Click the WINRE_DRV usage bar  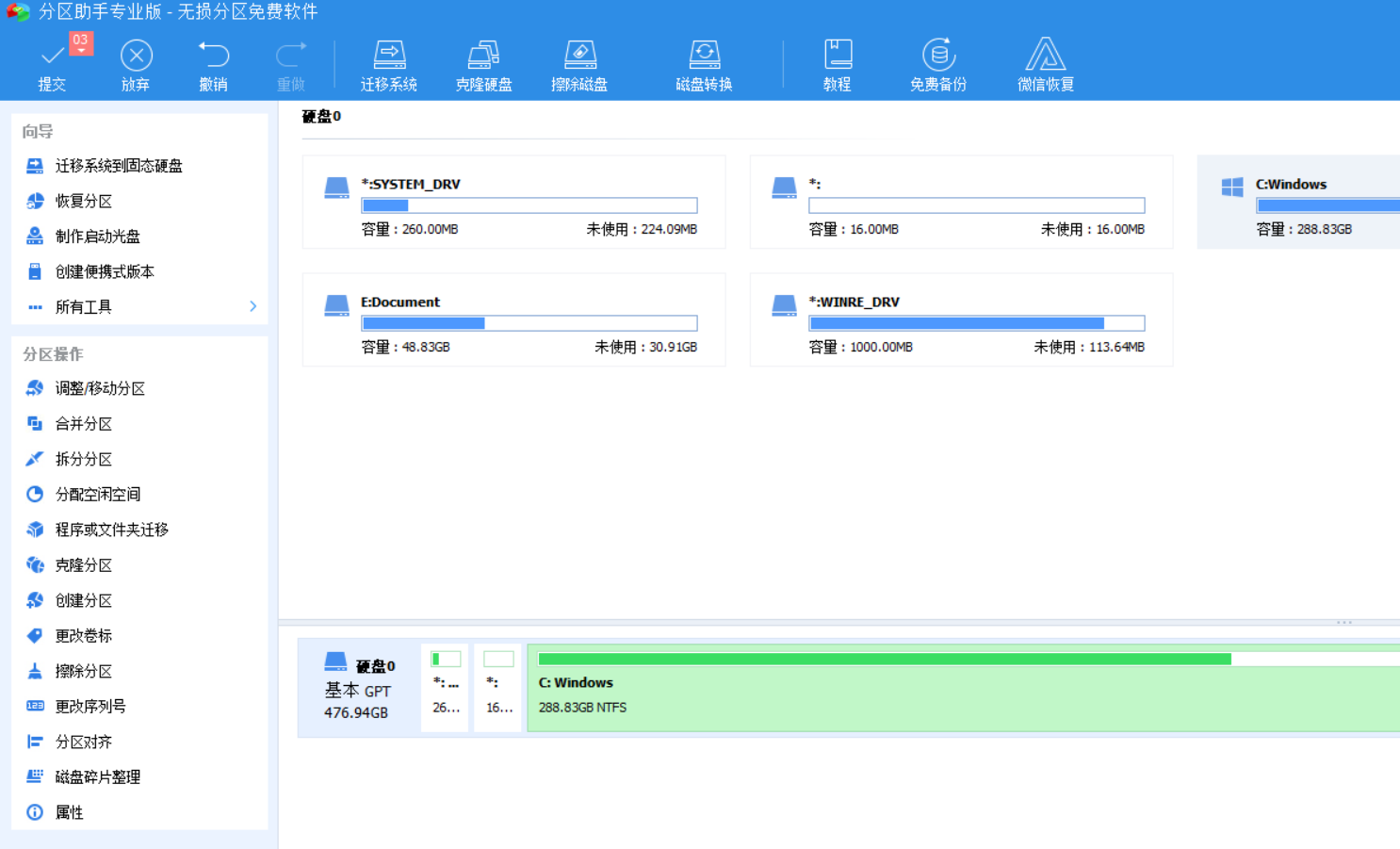pos(977,323)
